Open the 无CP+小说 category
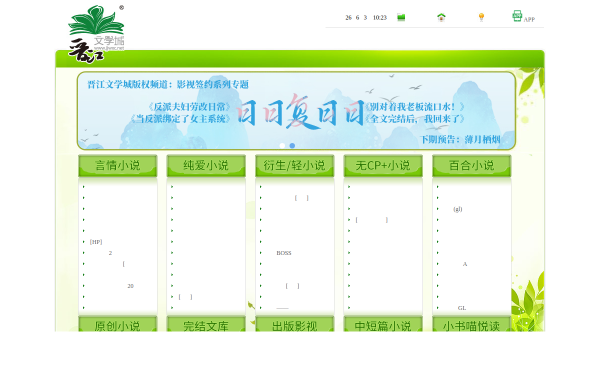 pyautogui.click(x=383, y=166)
